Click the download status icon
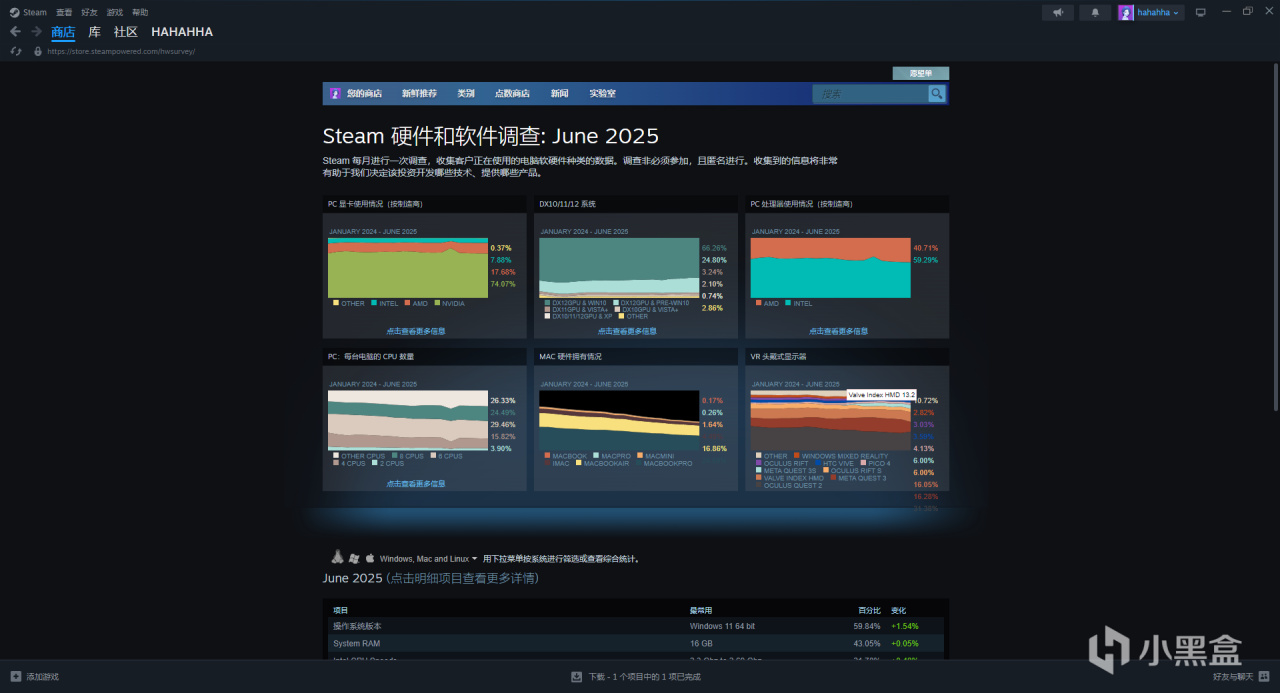 click(576, 677)
